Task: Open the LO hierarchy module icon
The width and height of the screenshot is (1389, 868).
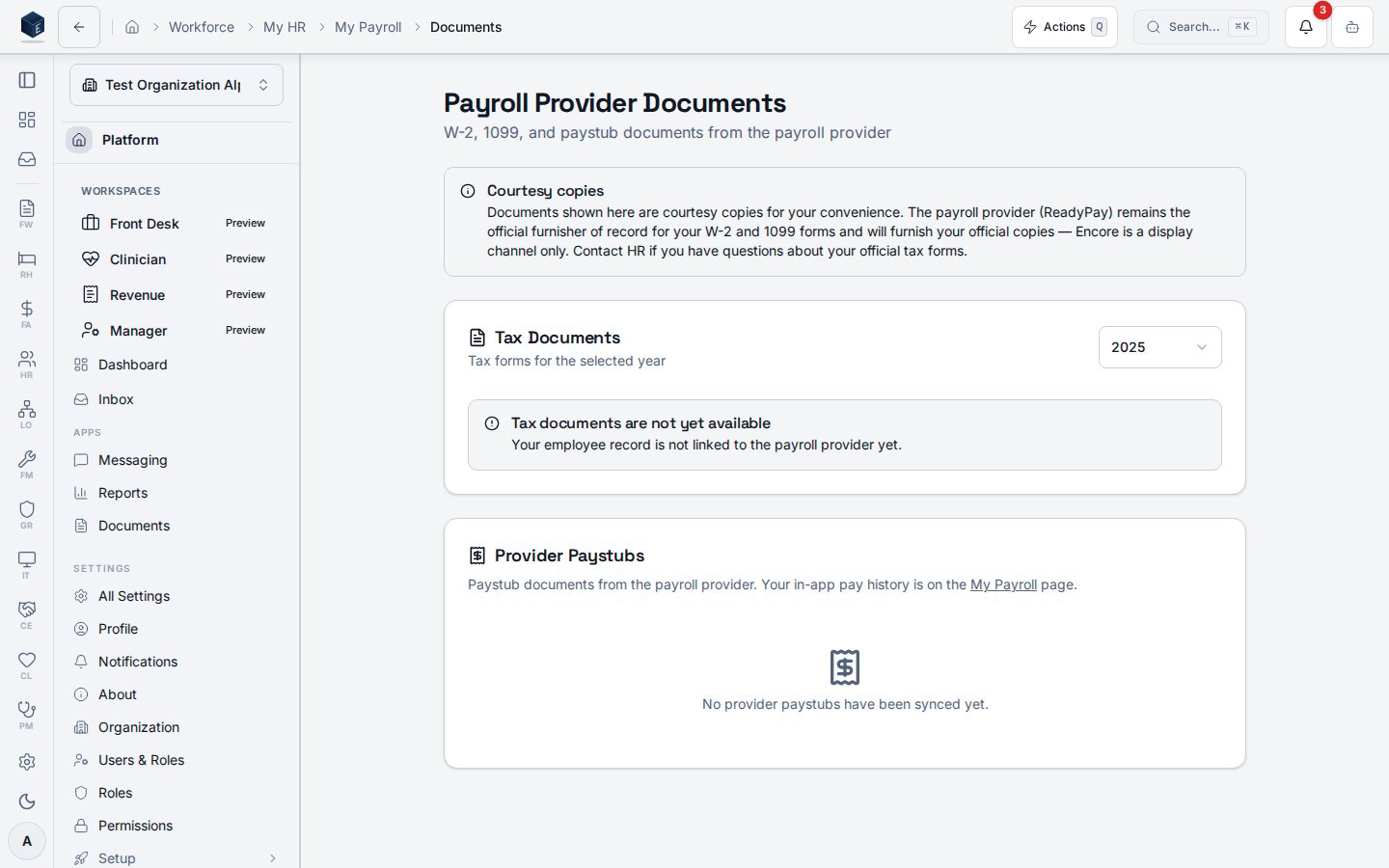Action: click(x=27, y=414)
